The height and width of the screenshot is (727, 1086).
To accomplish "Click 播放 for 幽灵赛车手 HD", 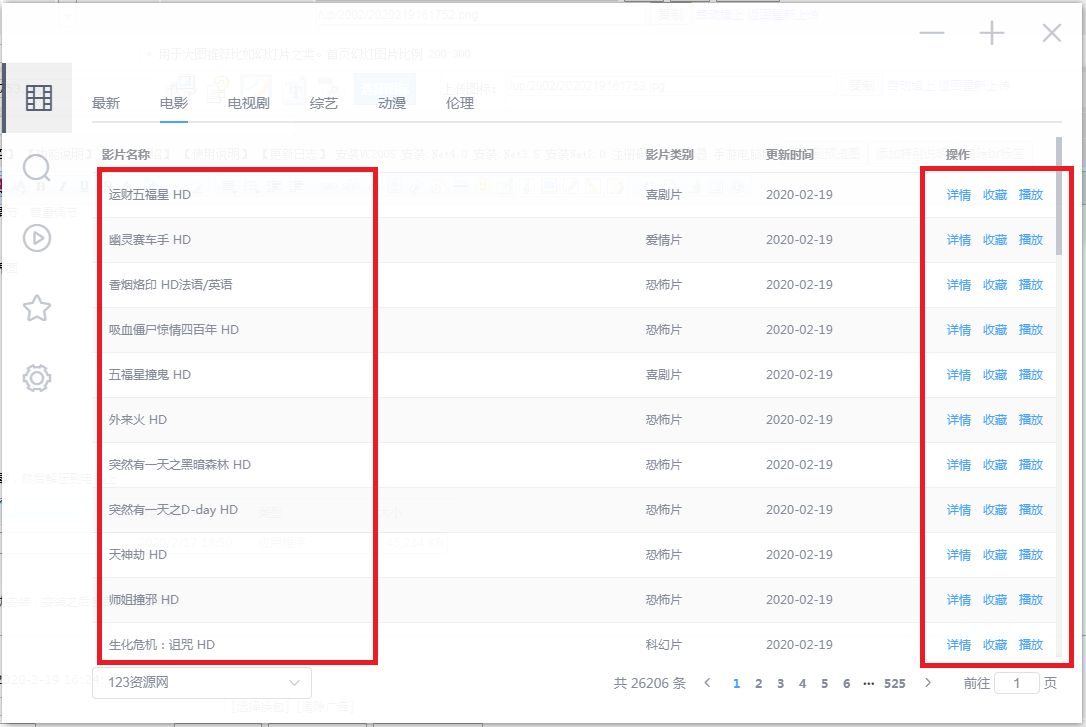I will tap(1030, 240).
